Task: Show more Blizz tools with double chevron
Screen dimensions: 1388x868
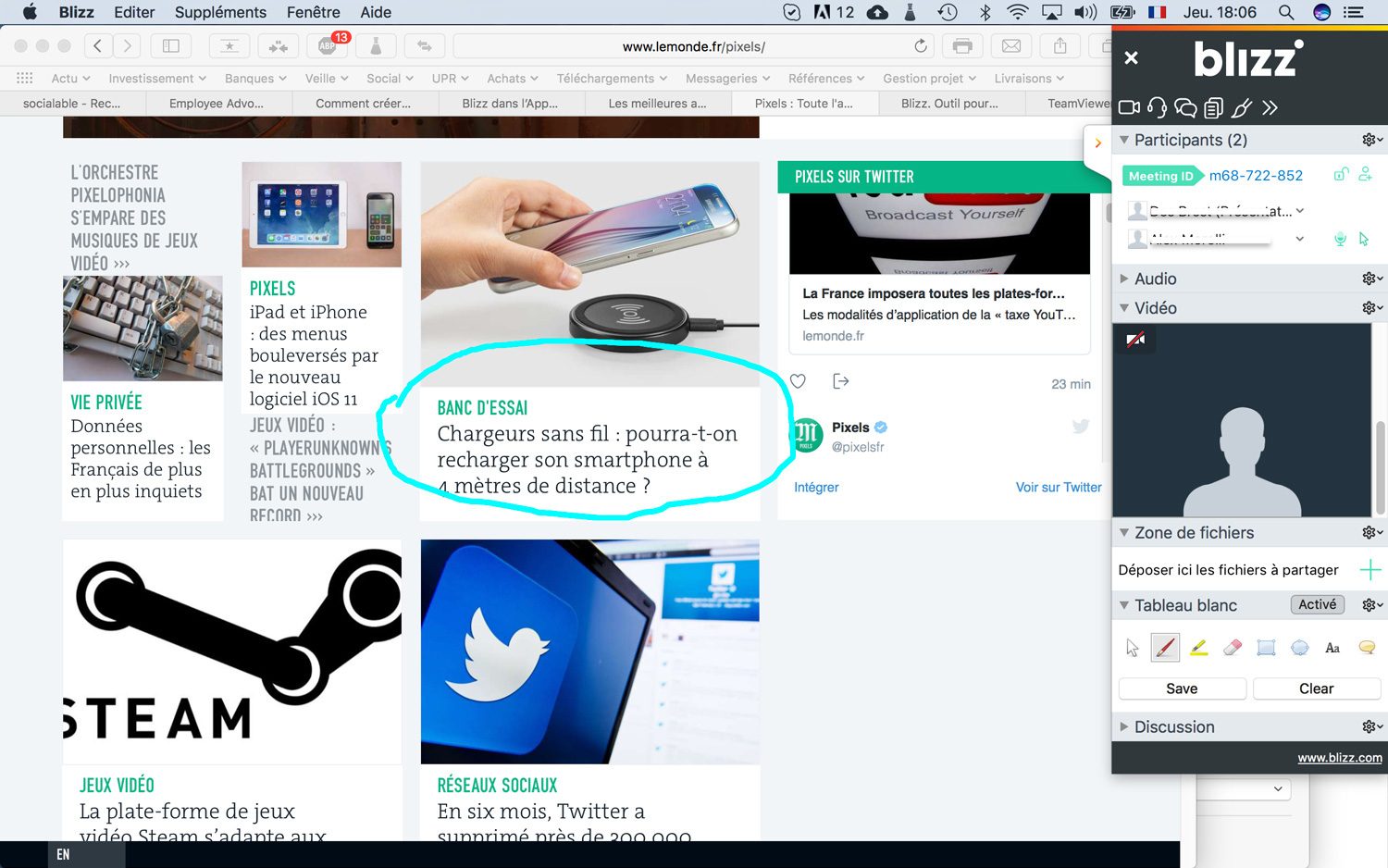Action: pyautogui.click(x=1270, y=107)
